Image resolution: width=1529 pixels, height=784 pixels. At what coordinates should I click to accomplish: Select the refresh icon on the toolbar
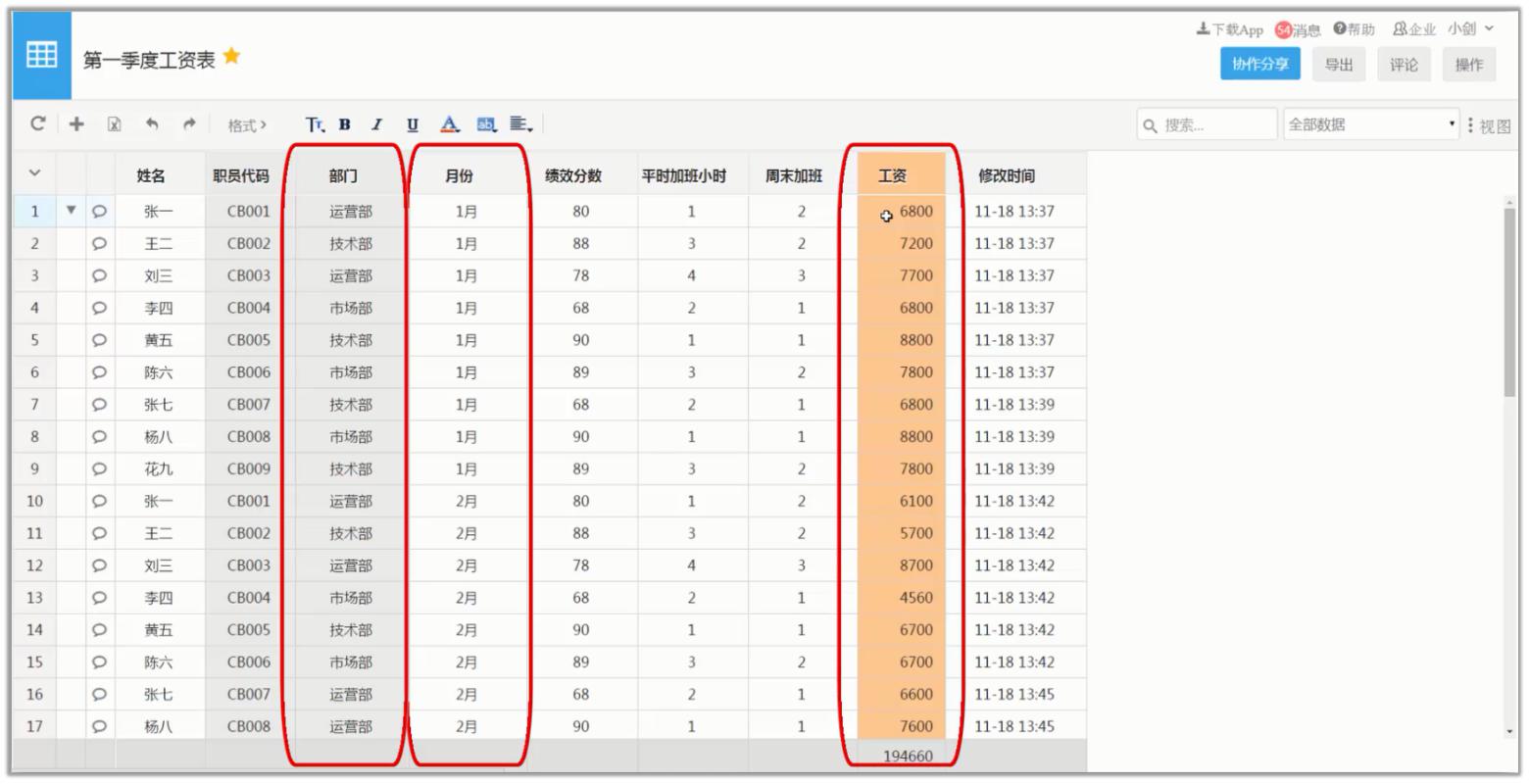37,124
